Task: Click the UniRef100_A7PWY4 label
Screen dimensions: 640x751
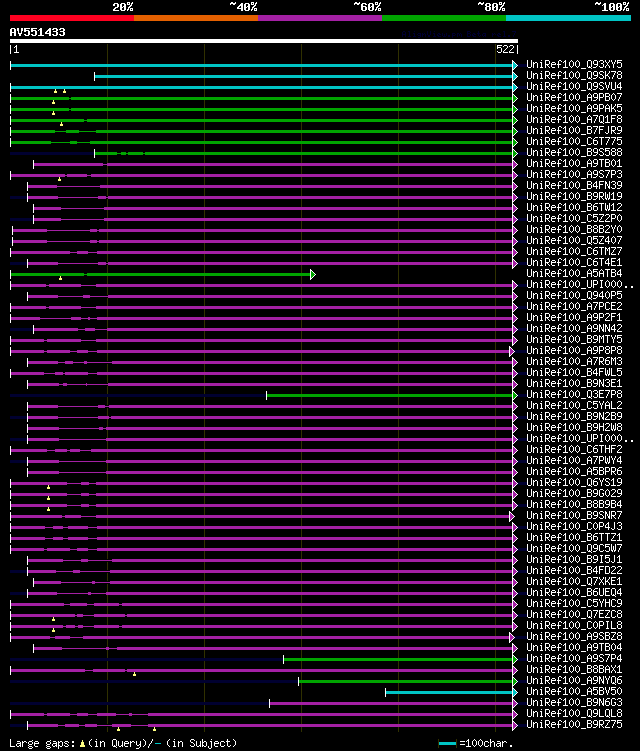Action: coord(574,461)
